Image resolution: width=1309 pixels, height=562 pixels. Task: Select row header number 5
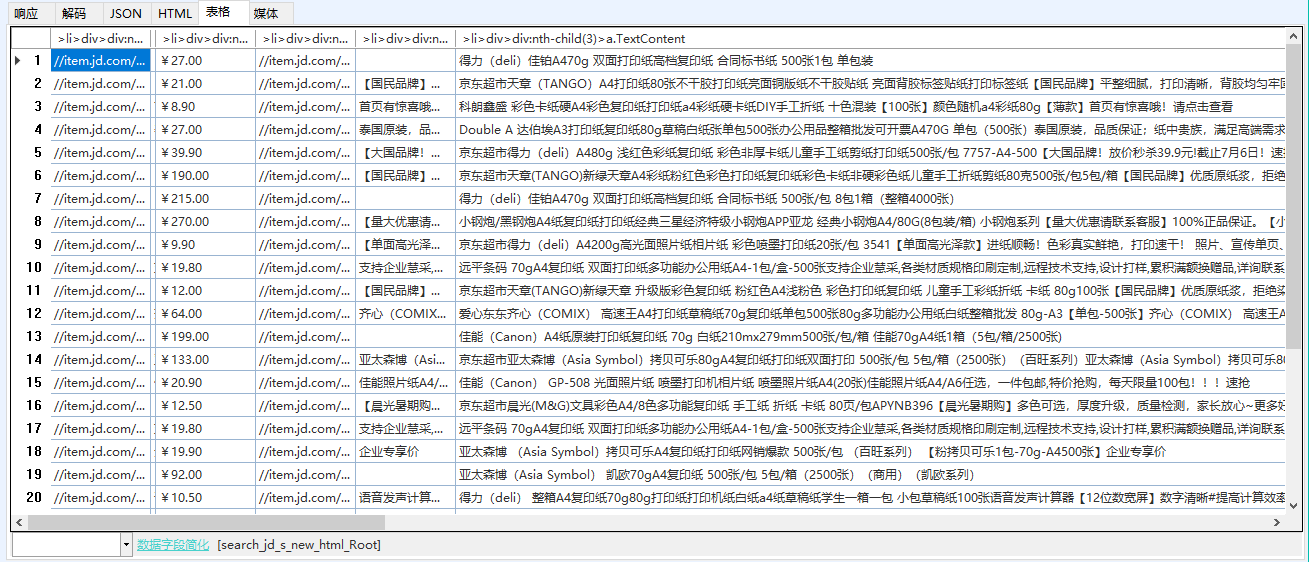pyautogui.click(x=31, y=153)
